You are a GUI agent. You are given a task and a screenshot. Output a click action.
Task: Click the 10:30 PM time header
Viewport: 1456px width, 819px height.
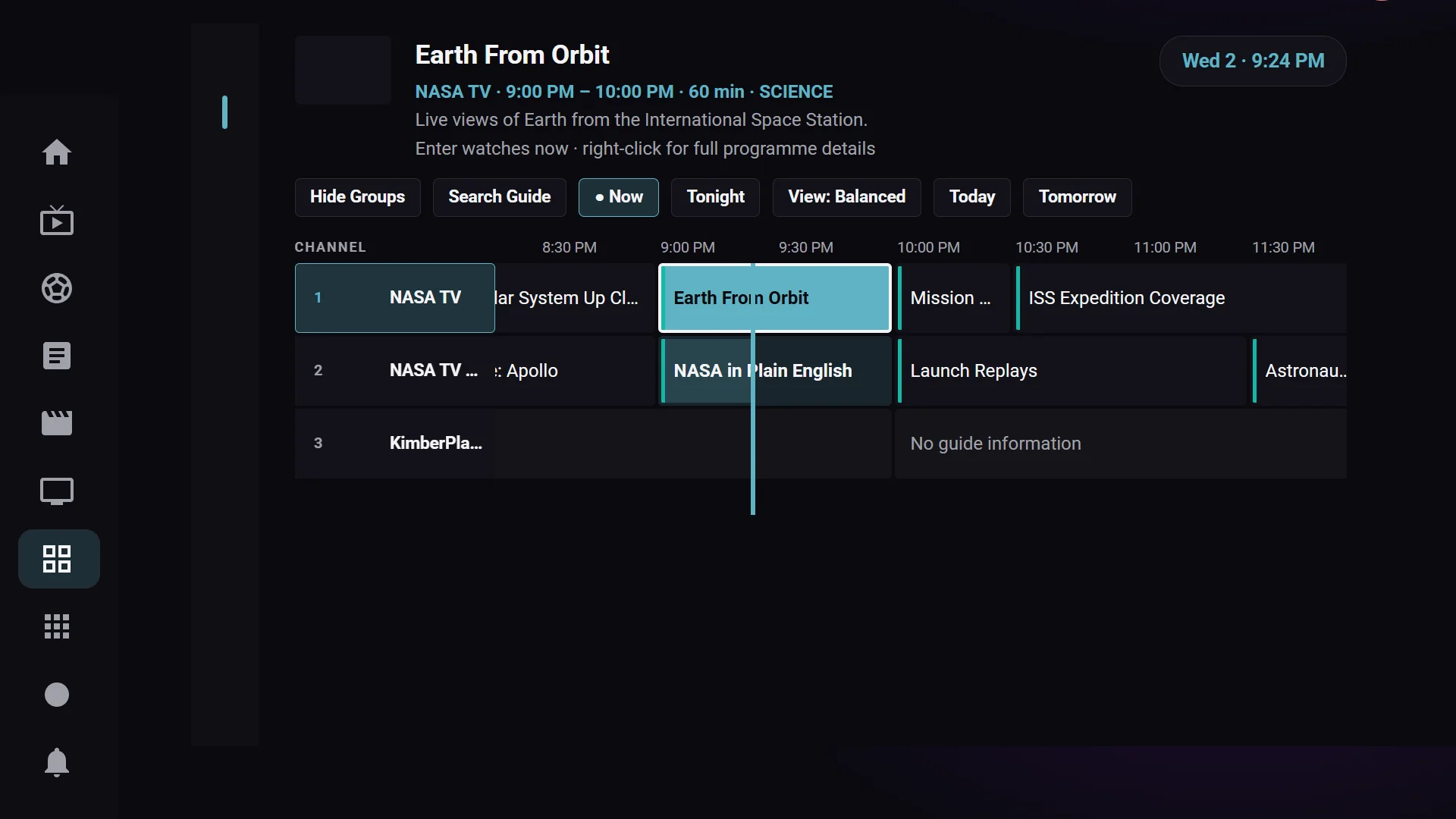pyautogui.click(x=1046, y=247)
